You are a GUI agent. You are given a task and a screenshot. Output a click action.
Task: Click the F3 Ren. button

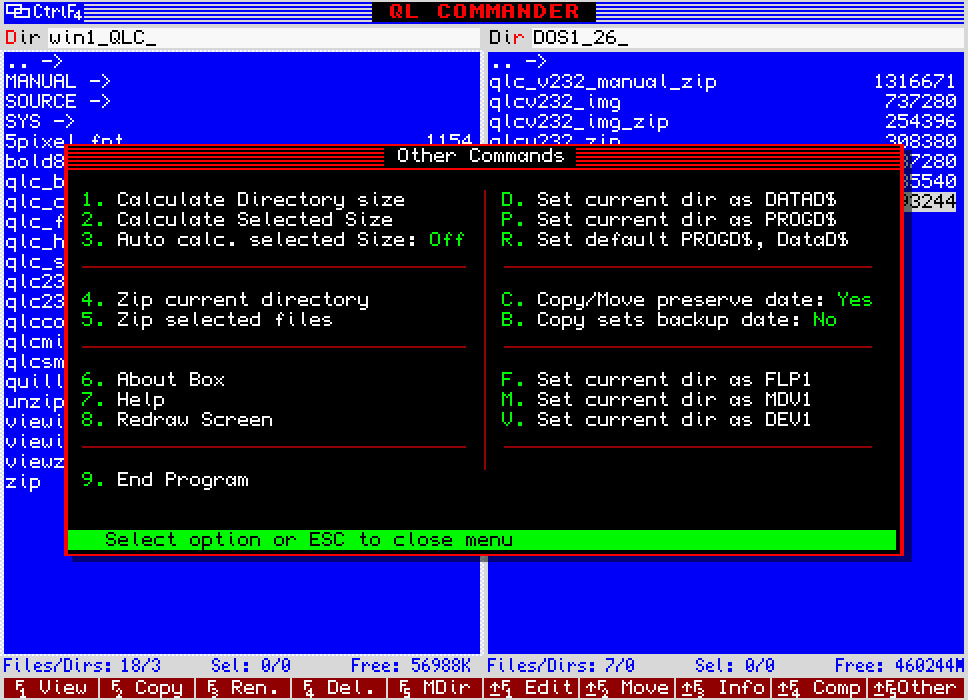243,688
